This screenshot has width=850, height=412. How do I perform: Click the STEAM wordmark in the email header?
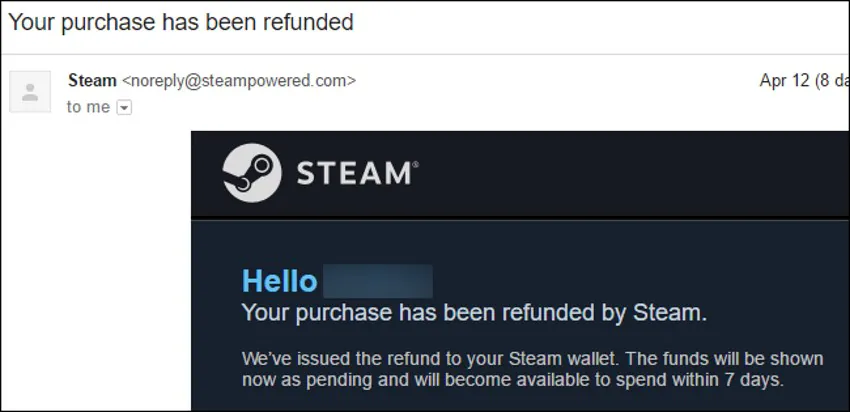point(354,173)
